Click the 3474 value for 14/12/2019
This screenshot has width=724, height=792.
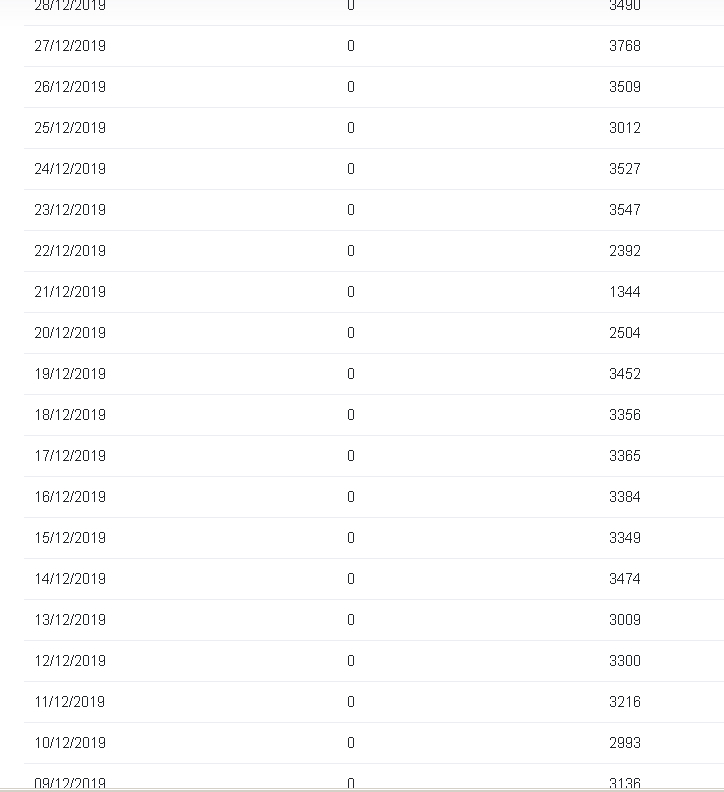click(624, 579)
